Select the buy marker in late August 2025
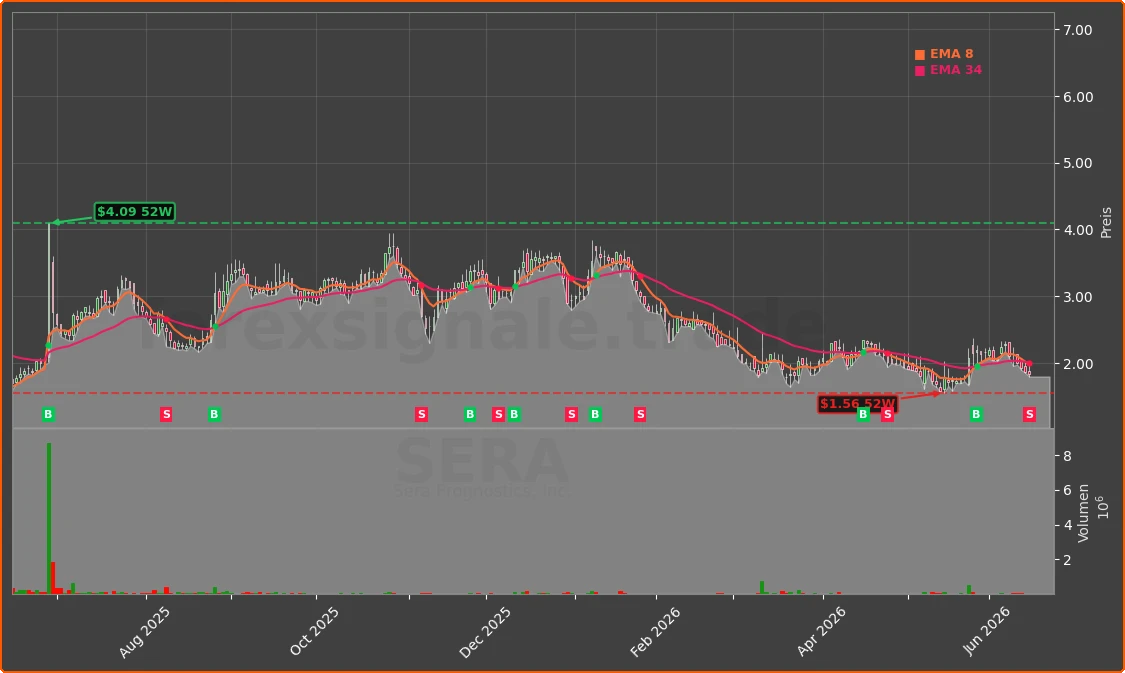 coord(214,414)
